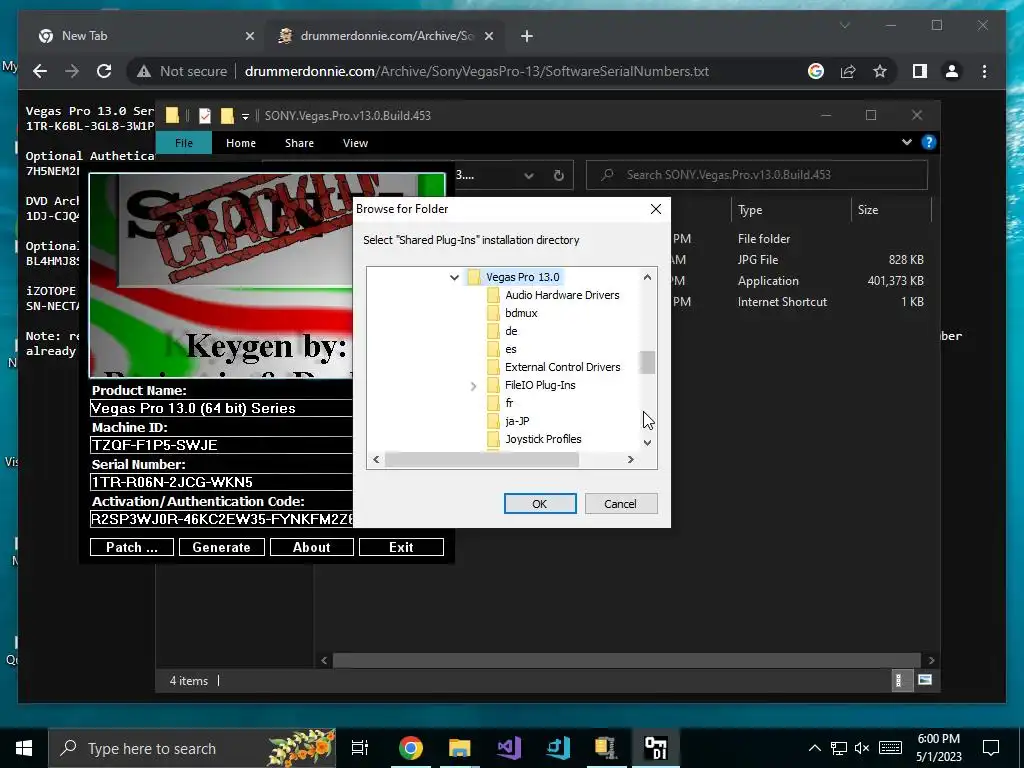Click the browser Forward arrow
This screenshot has width=1024, height=768.
click(x=72, y=71)
